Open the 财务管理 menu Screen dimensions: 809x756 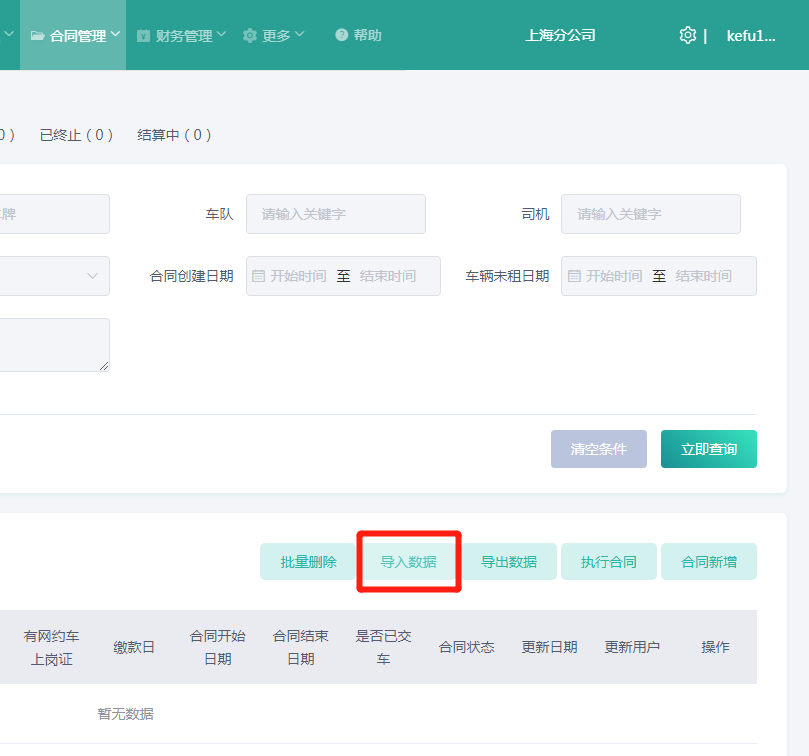point(182,35)
